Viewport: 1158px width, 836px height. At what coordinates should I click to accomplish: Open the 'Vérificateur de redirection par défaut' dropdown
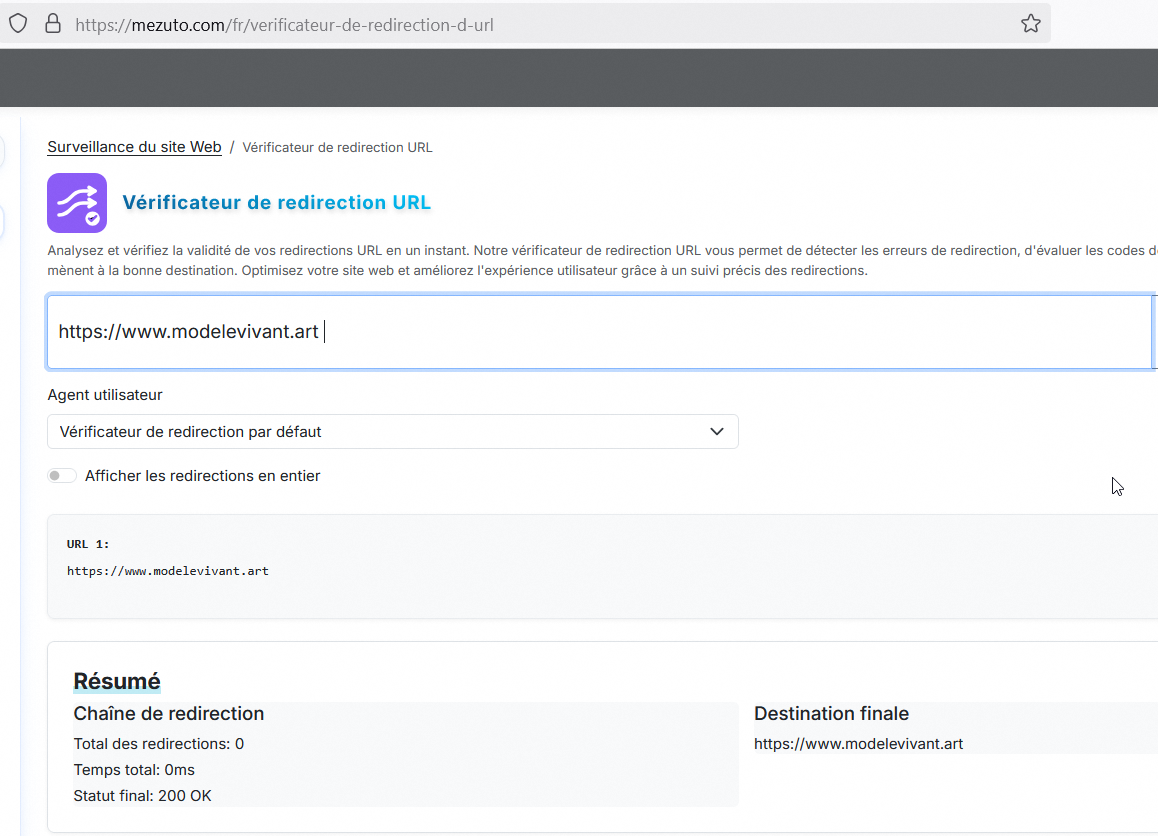click(x=392, y=432)
